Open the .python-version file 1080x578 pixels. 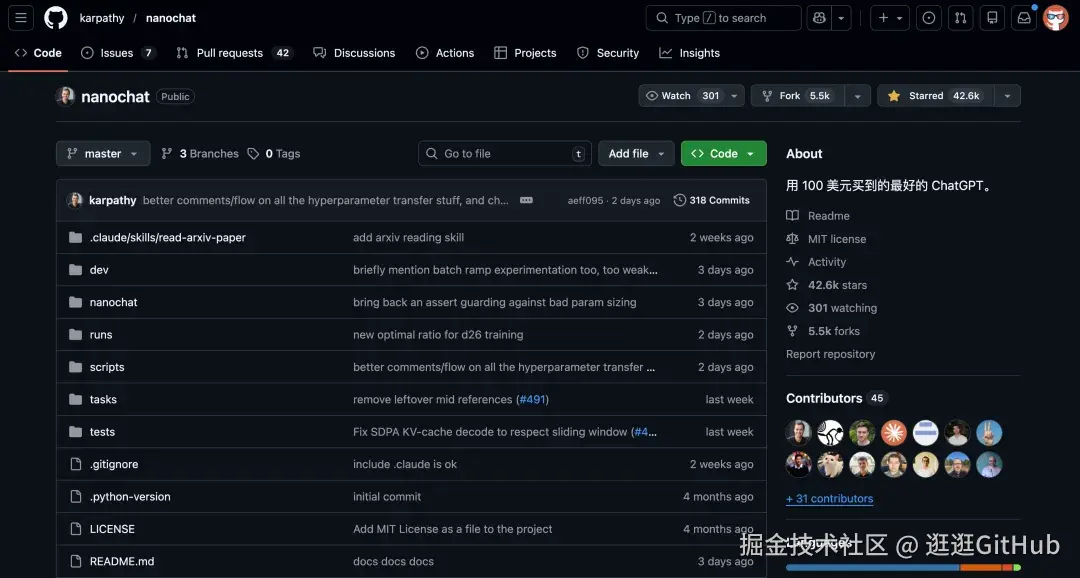pos(129,497)
